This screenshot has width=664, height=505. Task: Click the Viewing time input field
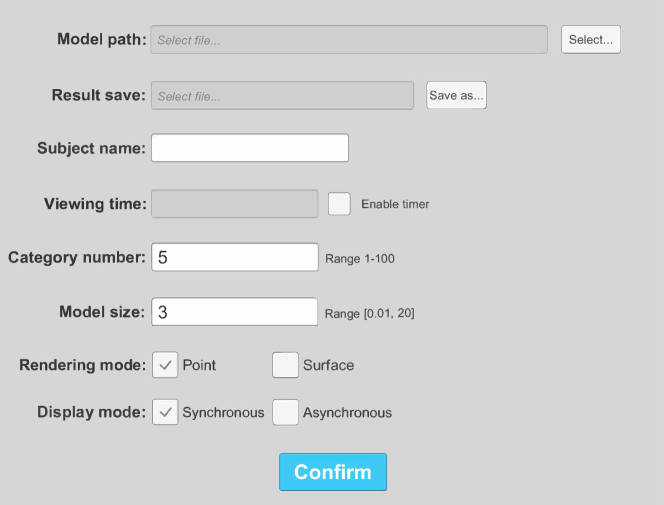pos(234,204)
